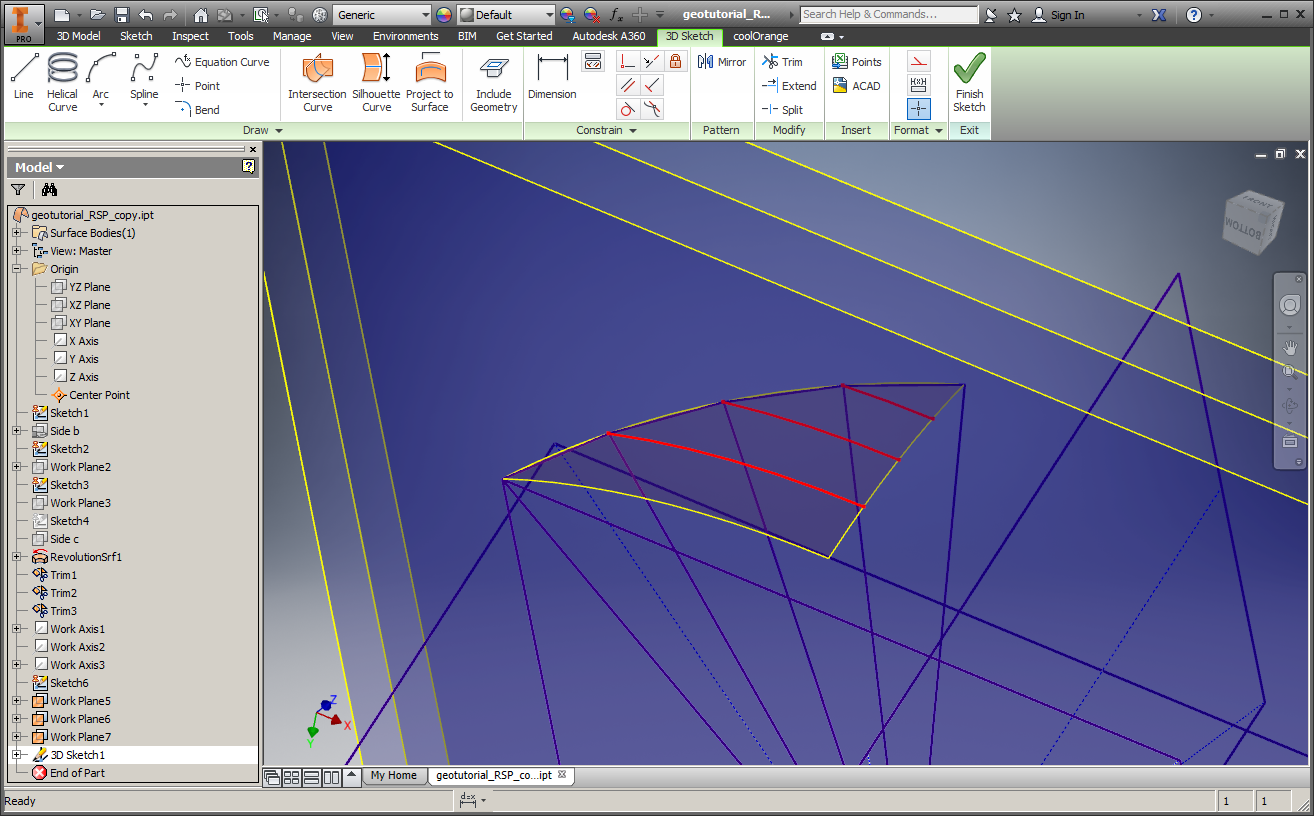The width and height of the screenshot is (1314, 816).
Task: Open the Constrain panel dropdown
Action: click(x=607, y=130)
